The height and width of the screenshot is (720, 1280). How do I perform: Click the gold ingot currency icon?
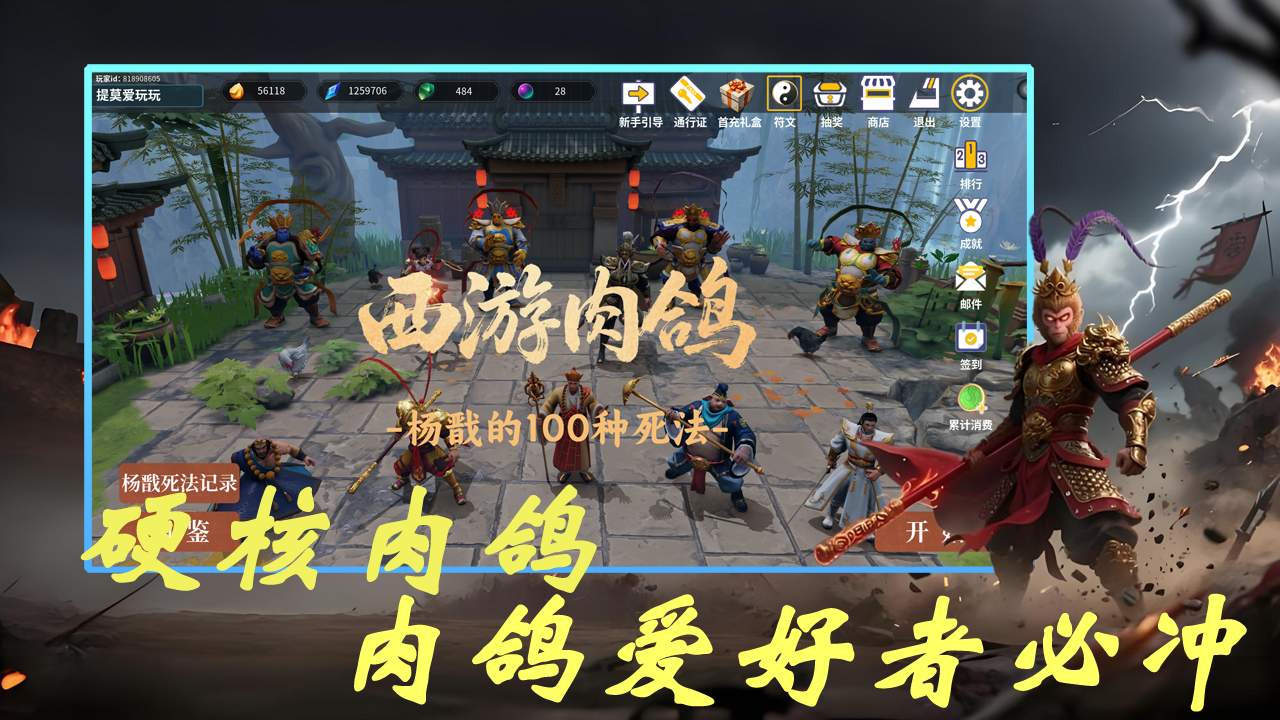[235, 91]
